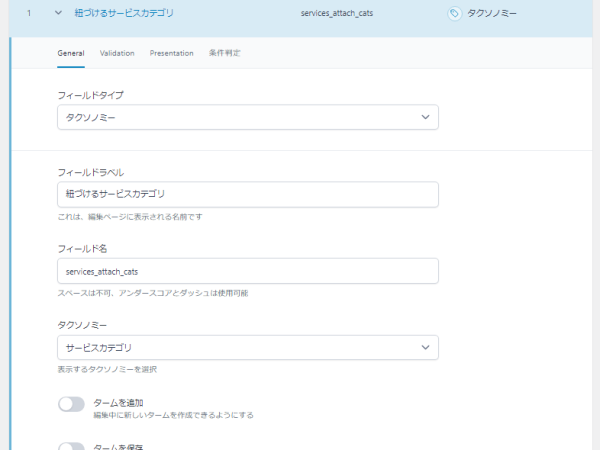Click the 紐づけるサービスカテゴリ field title link
The image size is (600, 450).
tap(123, 14)
